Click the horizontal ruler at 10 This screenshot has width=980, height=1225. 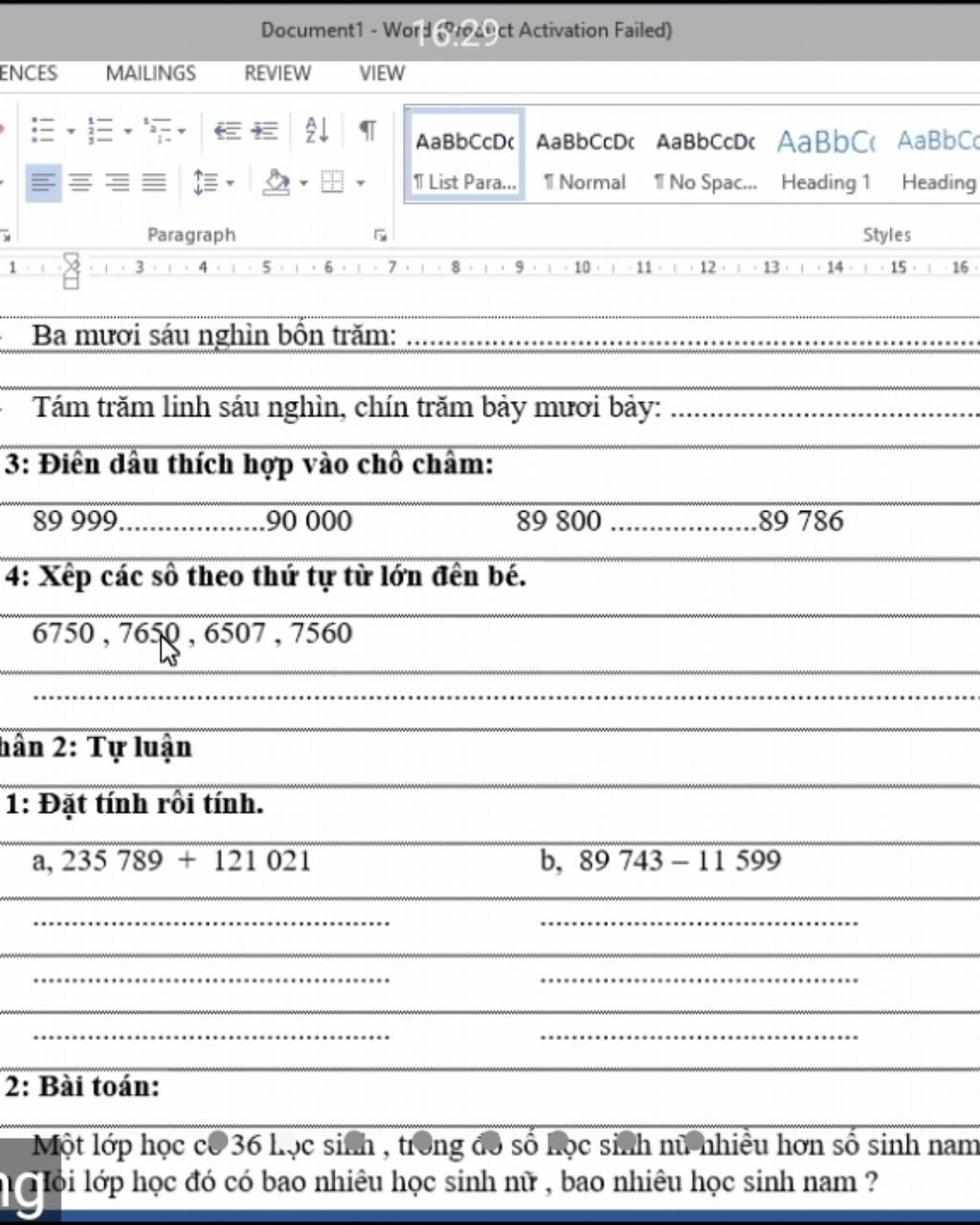tap(582, 268)
